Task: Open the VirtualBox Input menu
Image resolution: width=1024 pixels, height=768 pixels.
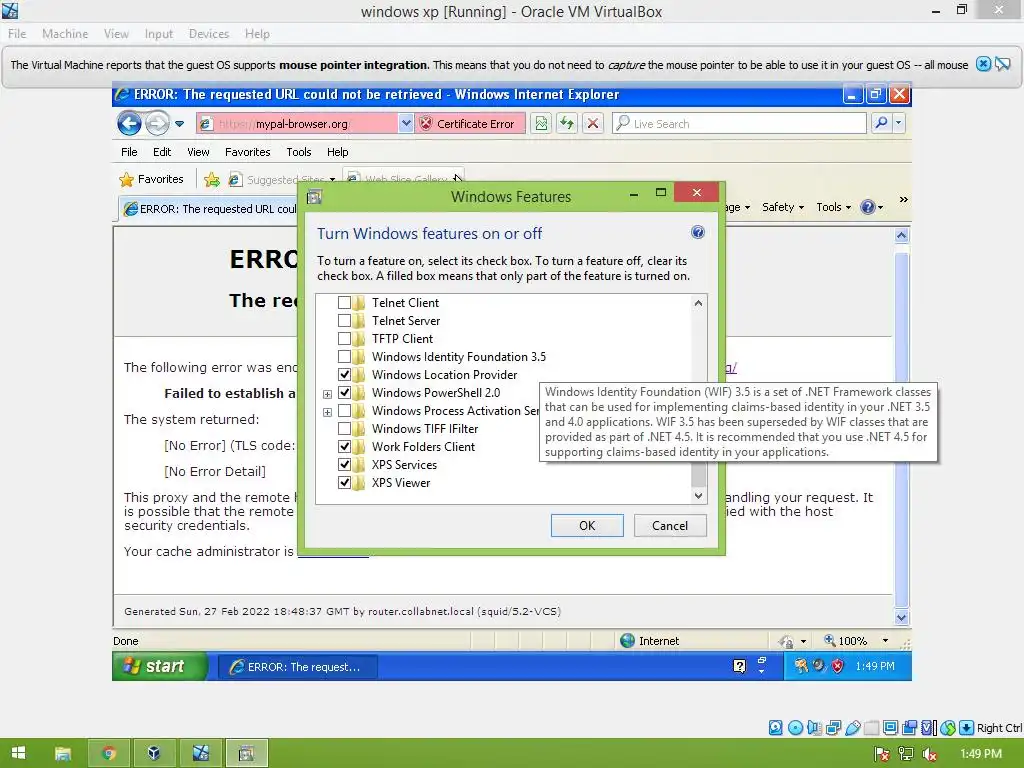Action: click(x=159, y=33)
